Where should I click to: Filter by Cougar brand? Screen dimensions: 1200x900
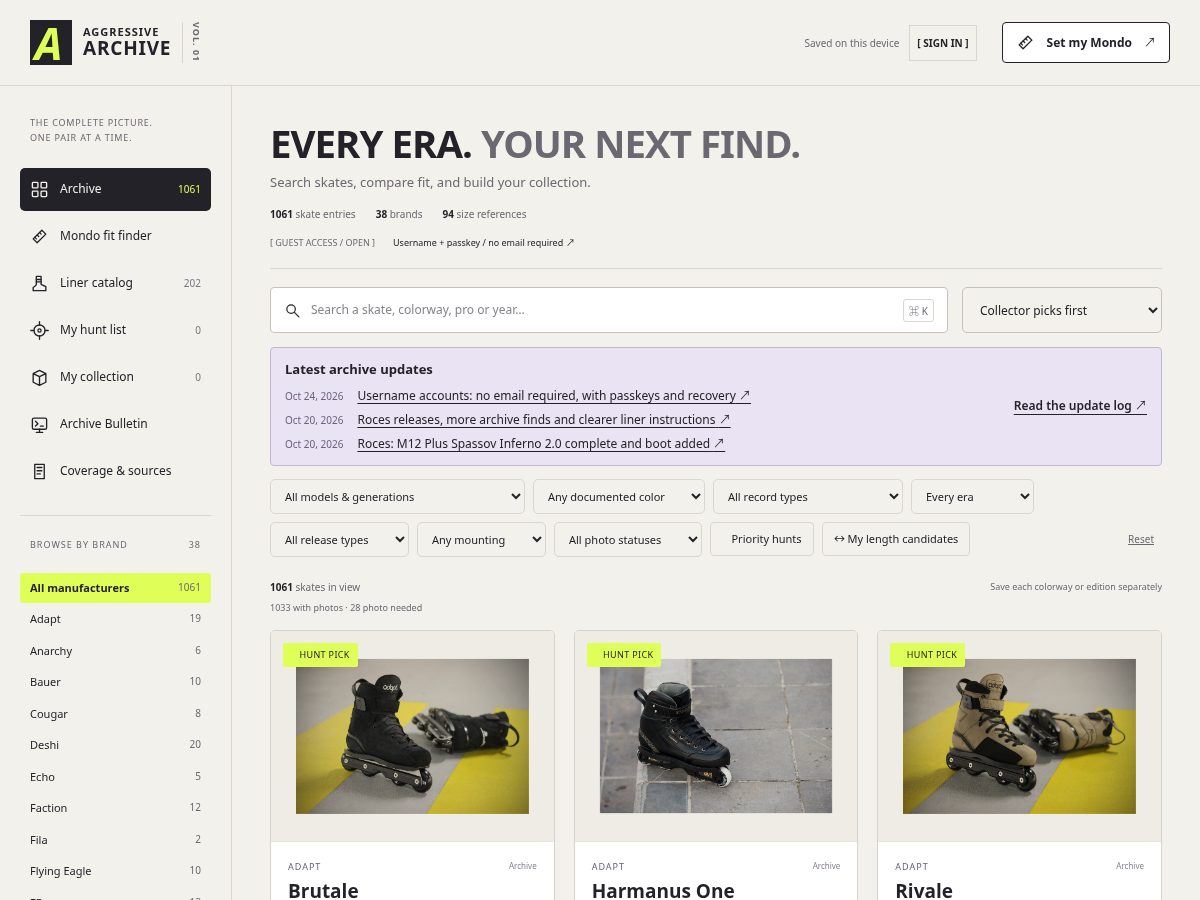115,714
